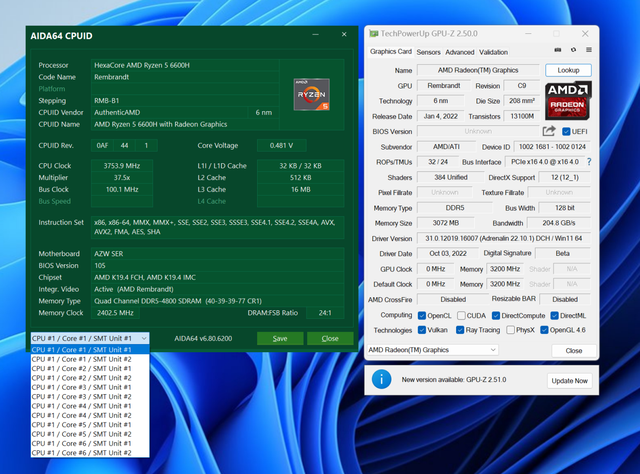Click the Driver Version field in GPU-Z
Image resolution: width=640 pixels, height=474 pixels.
click(x=504, y=238)
